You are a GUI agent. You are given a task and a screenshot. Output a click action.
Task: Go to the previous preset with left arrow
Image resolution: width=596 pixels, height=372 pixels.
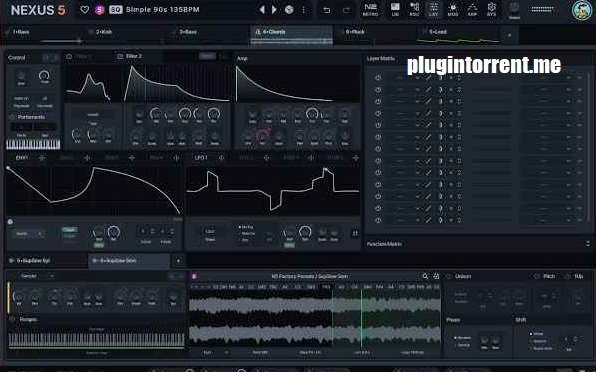[x=262, y=9]
